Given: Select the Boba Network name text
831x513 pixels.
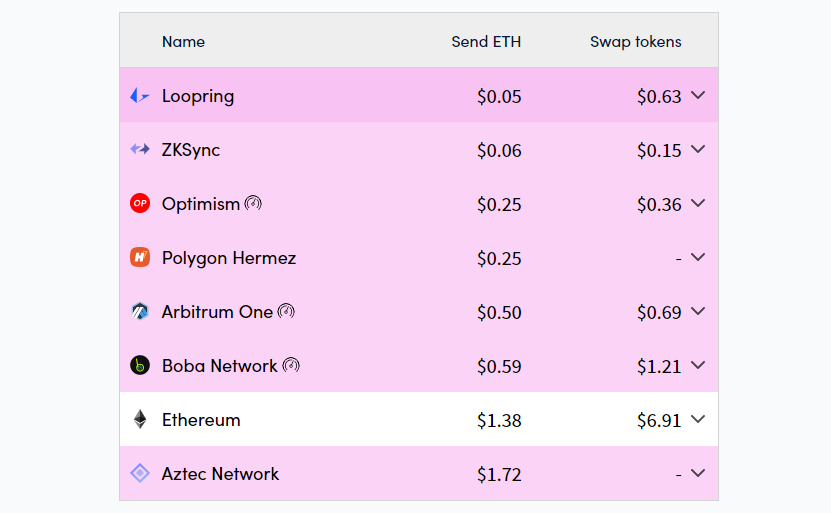Looking at the screenshot, I should point(219,366).
